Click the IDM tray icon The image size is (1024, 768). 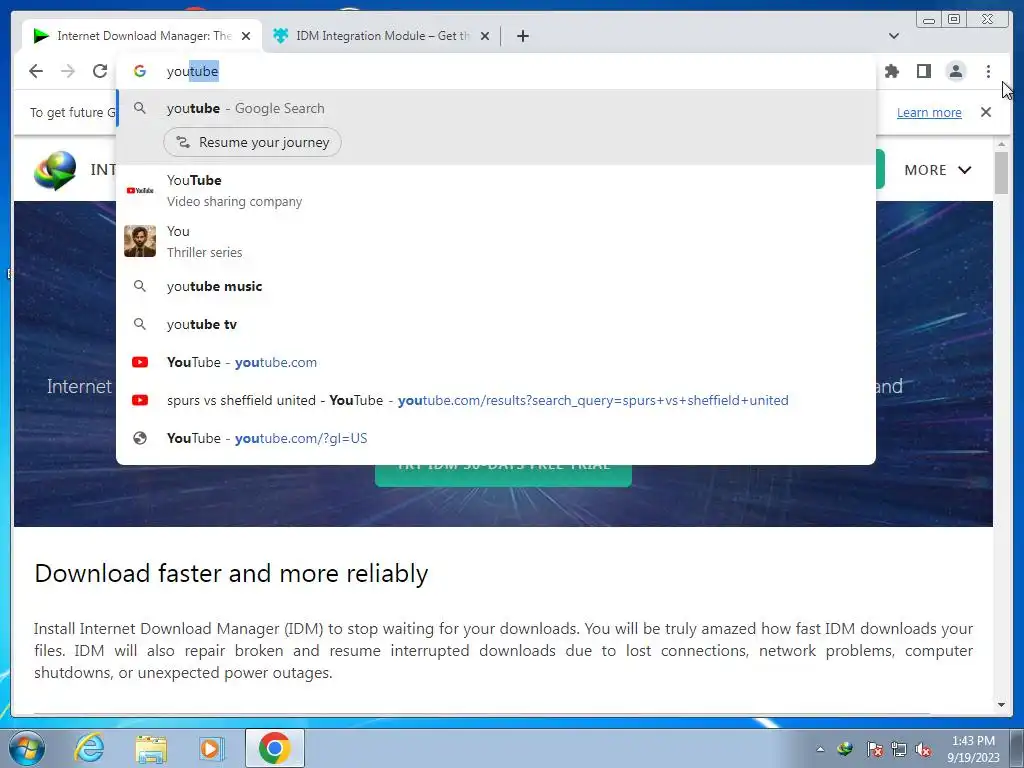click(x=845, y=749)
